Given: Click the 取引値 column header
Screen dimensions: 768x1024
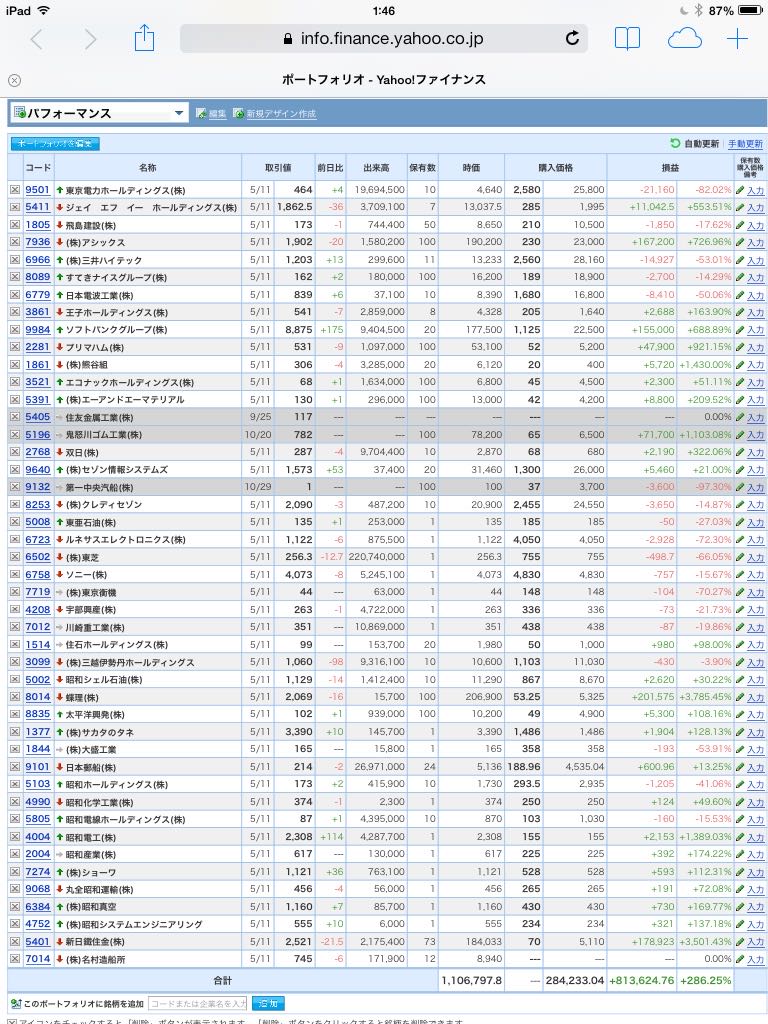Looking at the screenshot, I should (278, 168).
